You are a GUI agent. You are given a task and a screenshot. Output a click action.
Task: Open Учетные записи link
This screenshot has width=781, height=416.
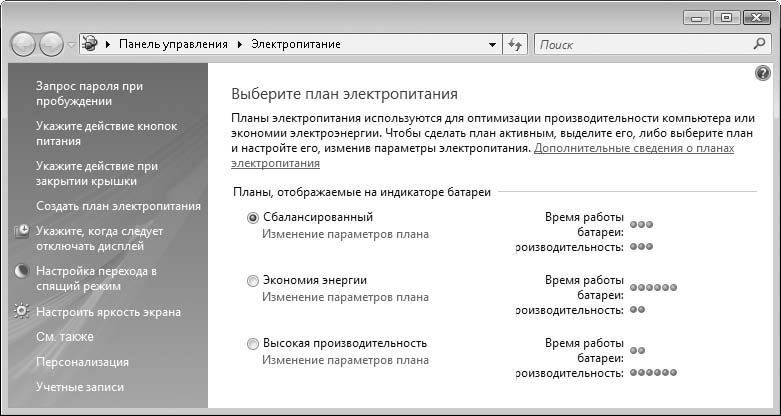pos(80,387)
